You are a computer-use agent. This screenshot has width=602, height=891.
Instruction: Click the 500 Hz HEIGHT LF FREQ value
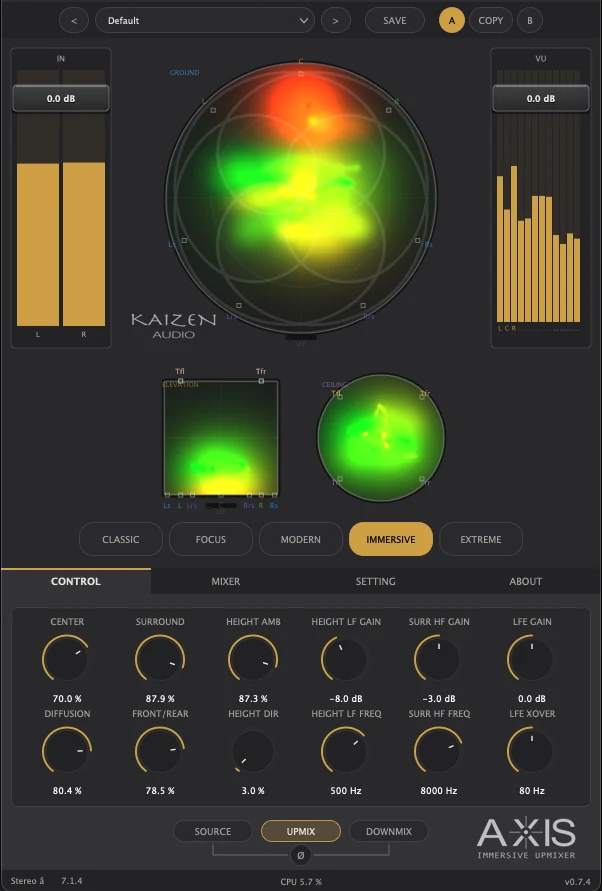[346, 790]
